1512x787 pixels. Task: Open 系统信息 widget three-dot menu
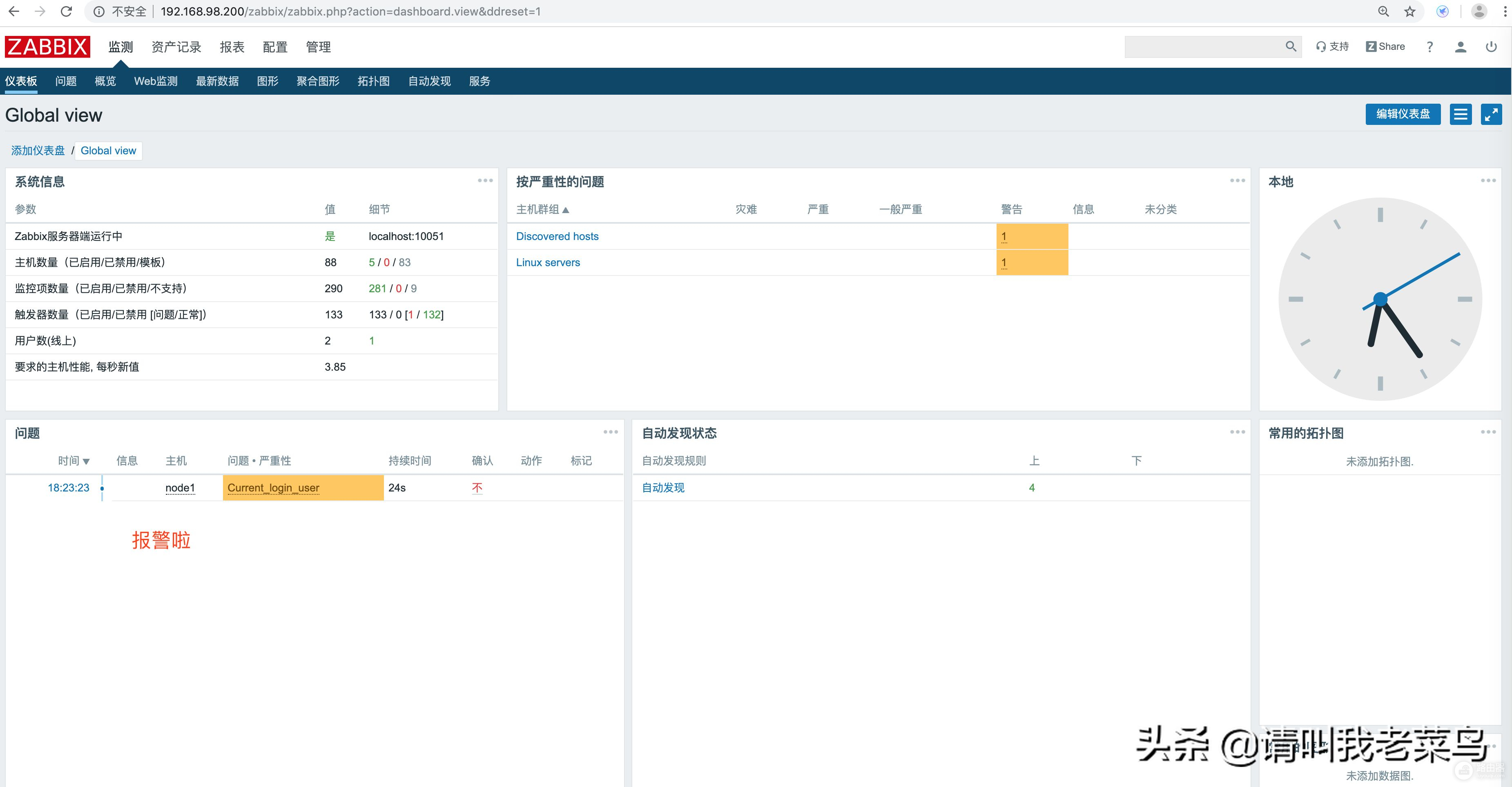coord(485,180)
